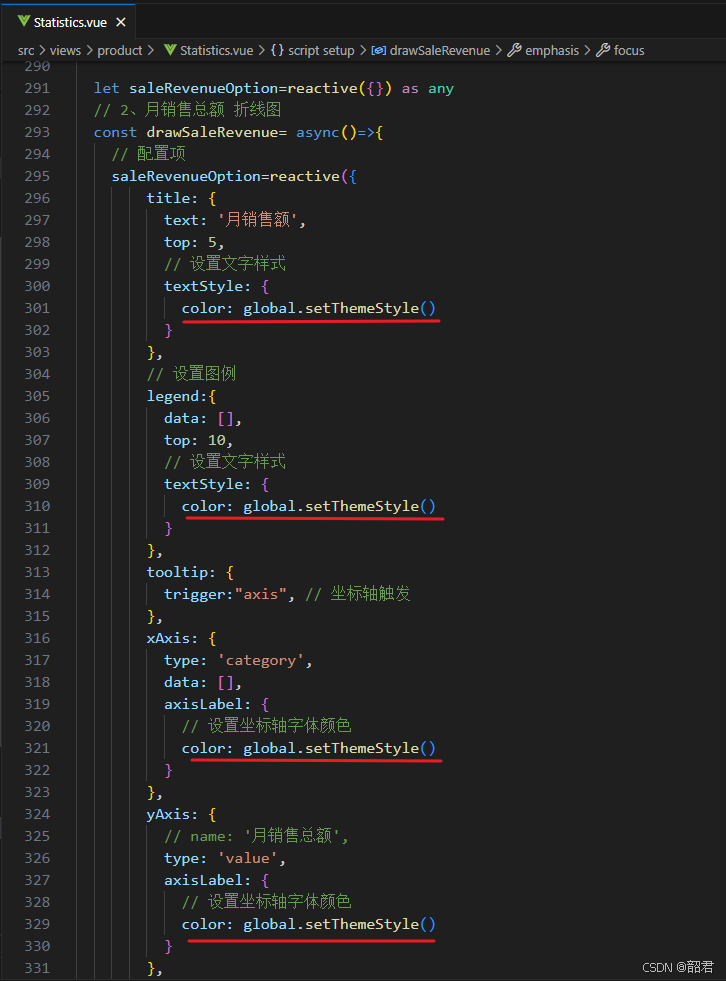
Task: Click the chevron after views breadcrumb
Action: [89, 51]
